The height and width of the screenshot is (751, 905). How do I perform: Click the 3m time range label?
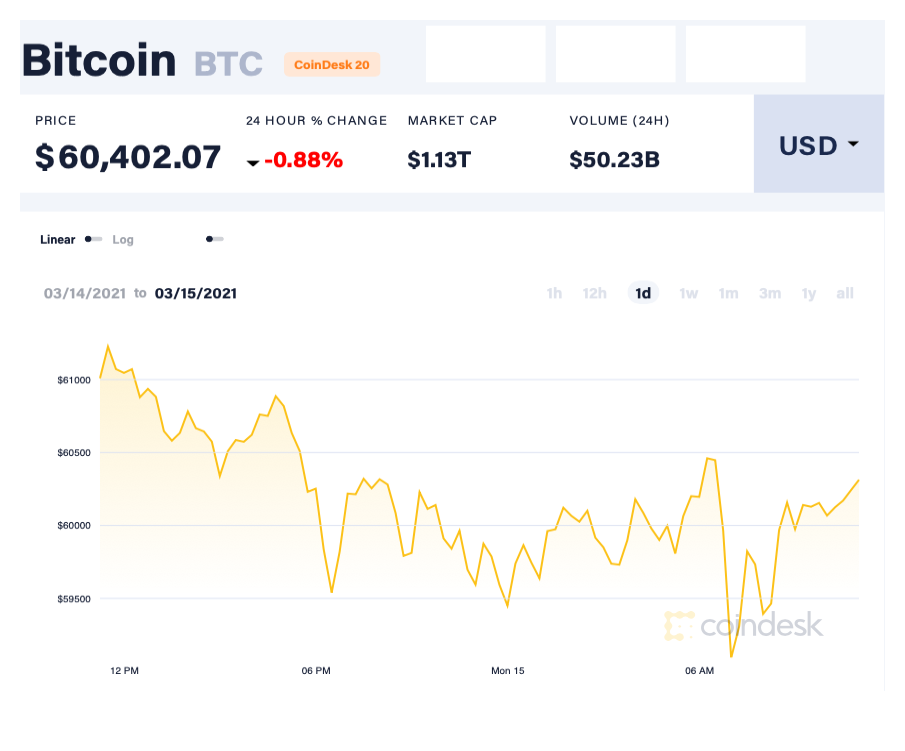(x=770, y=293)
